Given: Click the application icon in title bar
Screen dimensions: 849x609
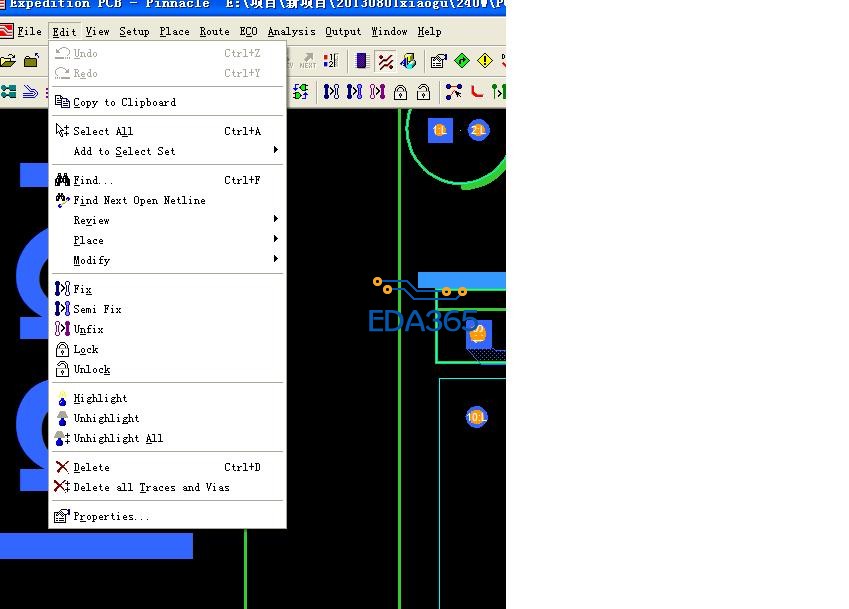Looking at the screenshot, I should tap(3, 4).
